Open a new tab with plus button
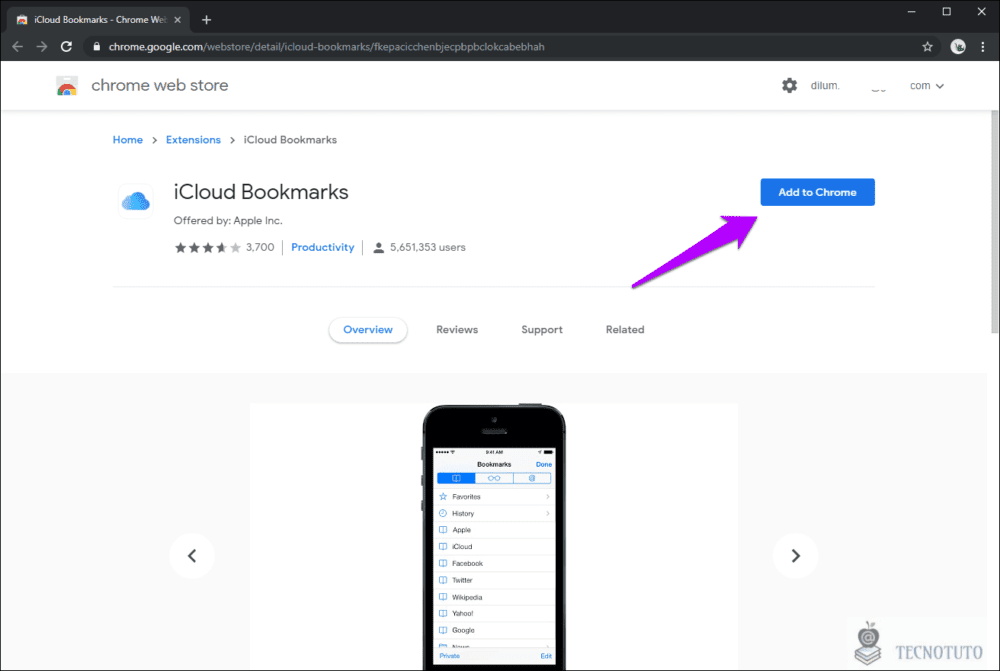The height and width of the screenshot is (671, 1000). tap(206, 20)
